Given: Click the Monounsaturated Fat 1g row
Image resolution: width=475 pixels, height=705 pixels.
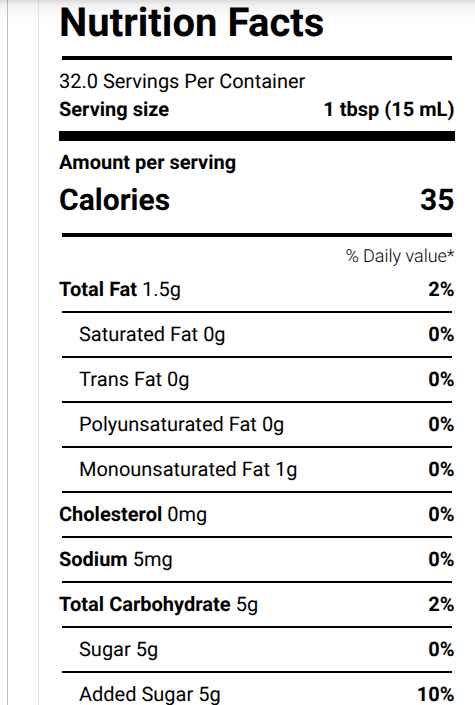Looking at the screenshot, I should point(257,469).
